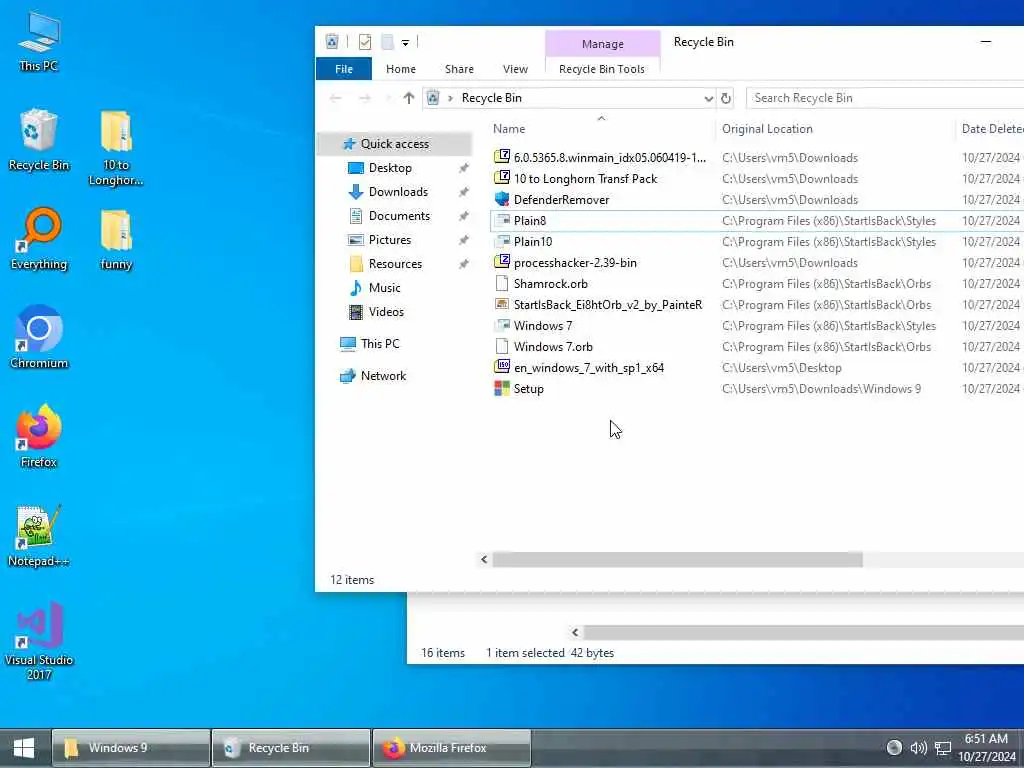Select Quick access in navigation pane

pos(394,144)
